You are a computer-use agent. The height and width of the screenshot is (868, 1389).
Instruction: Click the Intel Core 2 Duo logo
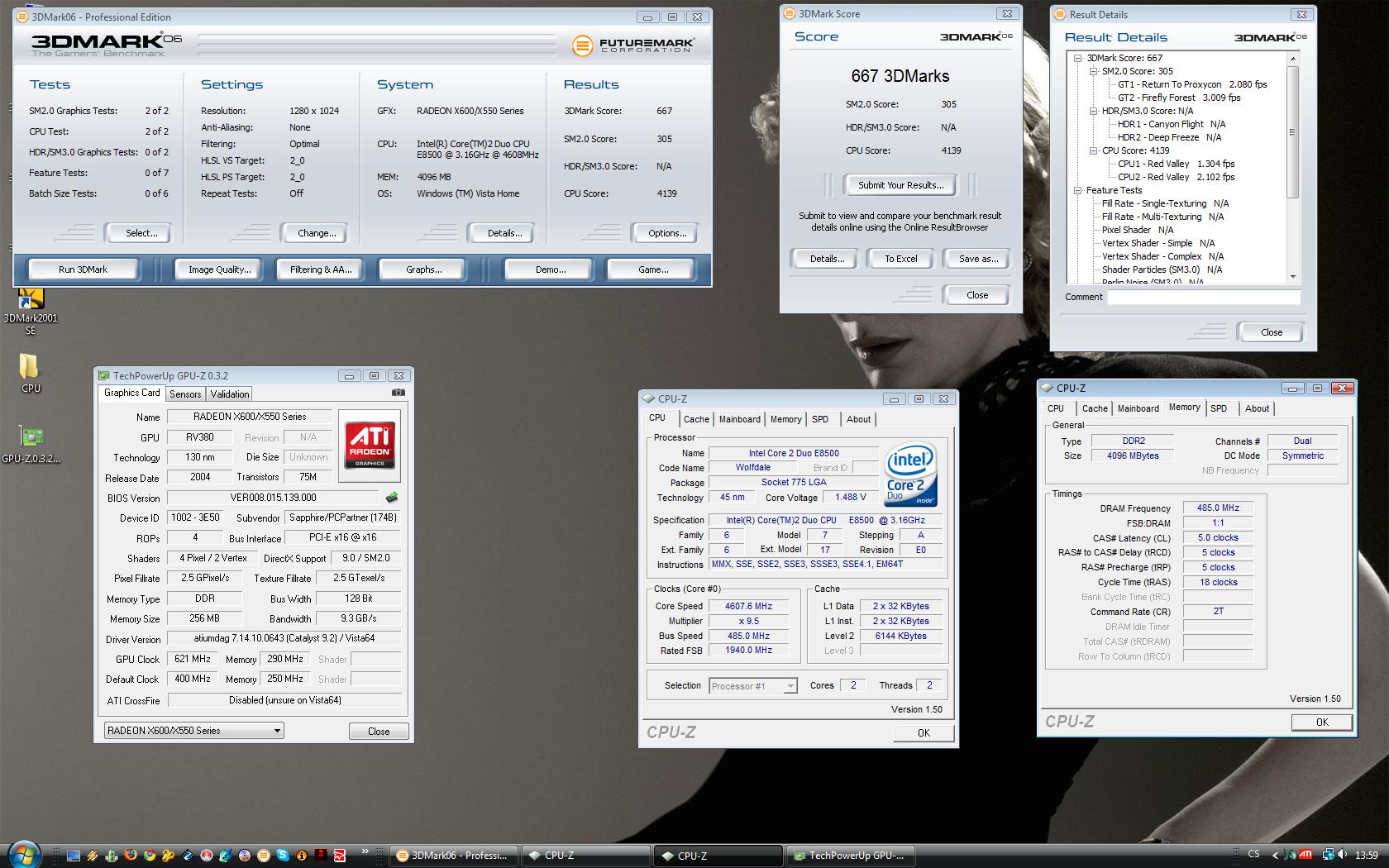click(910, 474)
